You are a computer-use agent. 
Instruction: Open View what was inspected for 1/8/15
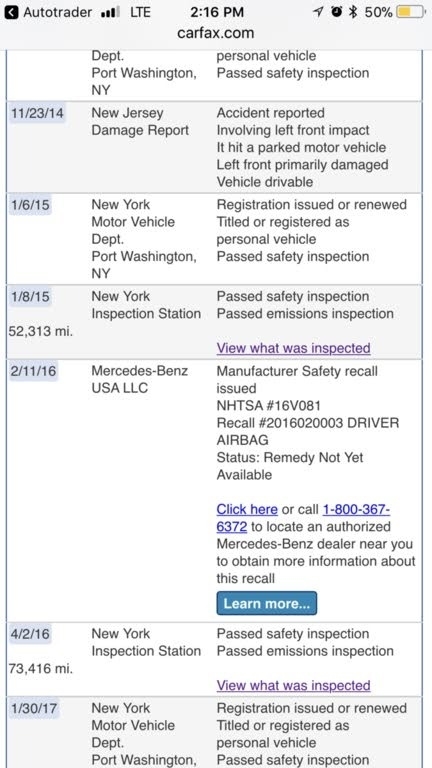click(293, 348)
